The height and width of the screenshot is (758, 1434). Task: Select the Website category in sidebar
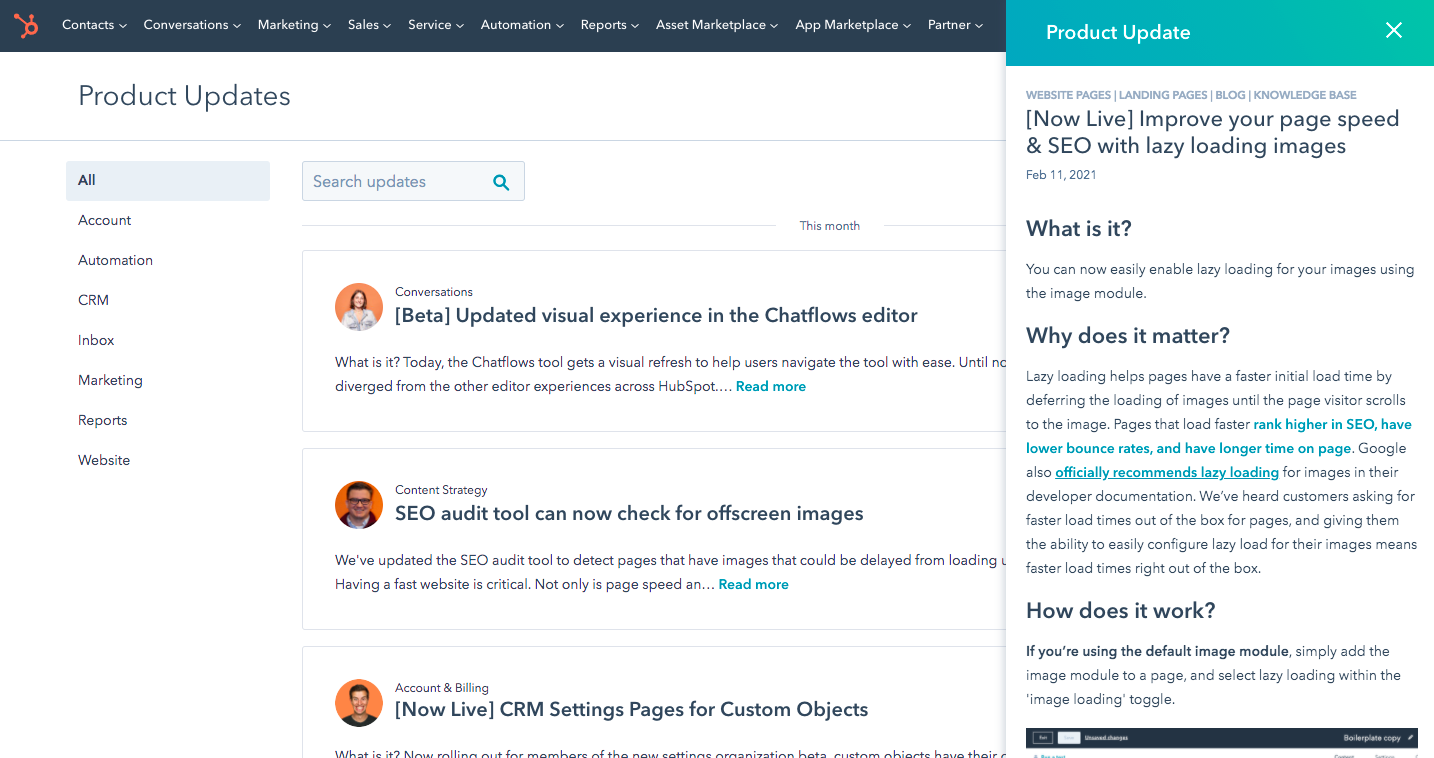[x=104, y=460]
